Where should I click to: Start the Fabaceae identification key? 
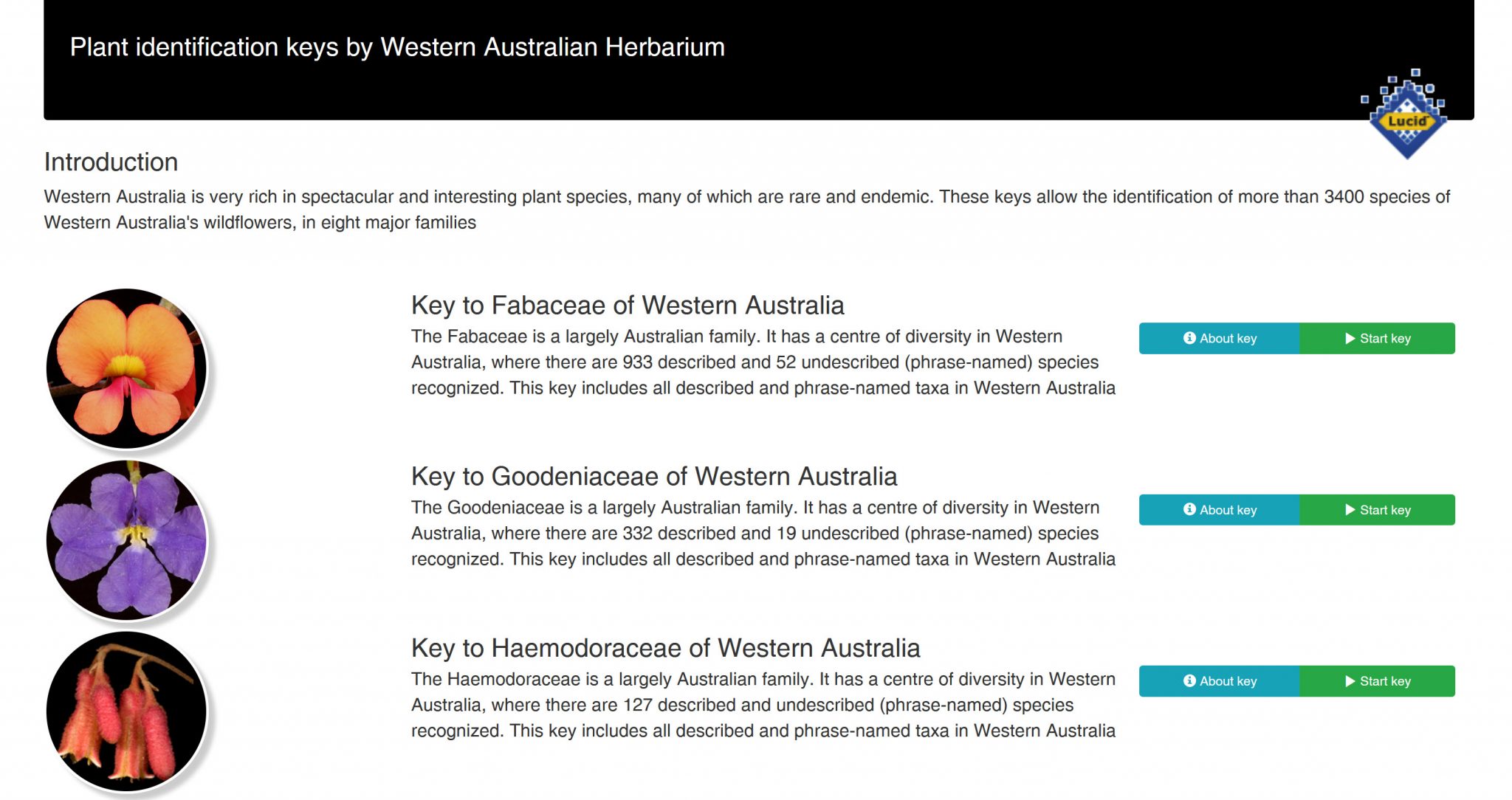1378,339
